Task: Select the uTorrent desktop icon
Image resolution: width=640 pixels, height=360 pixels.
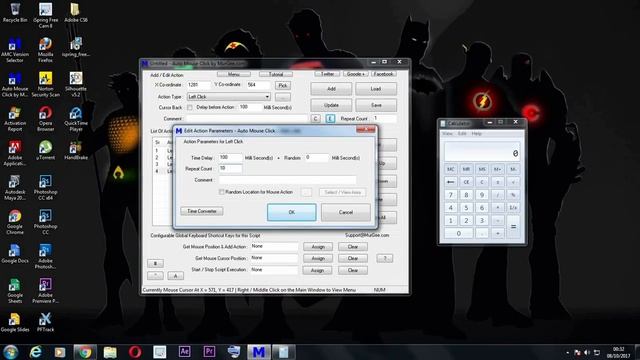Action: click(x=45, y=150)
